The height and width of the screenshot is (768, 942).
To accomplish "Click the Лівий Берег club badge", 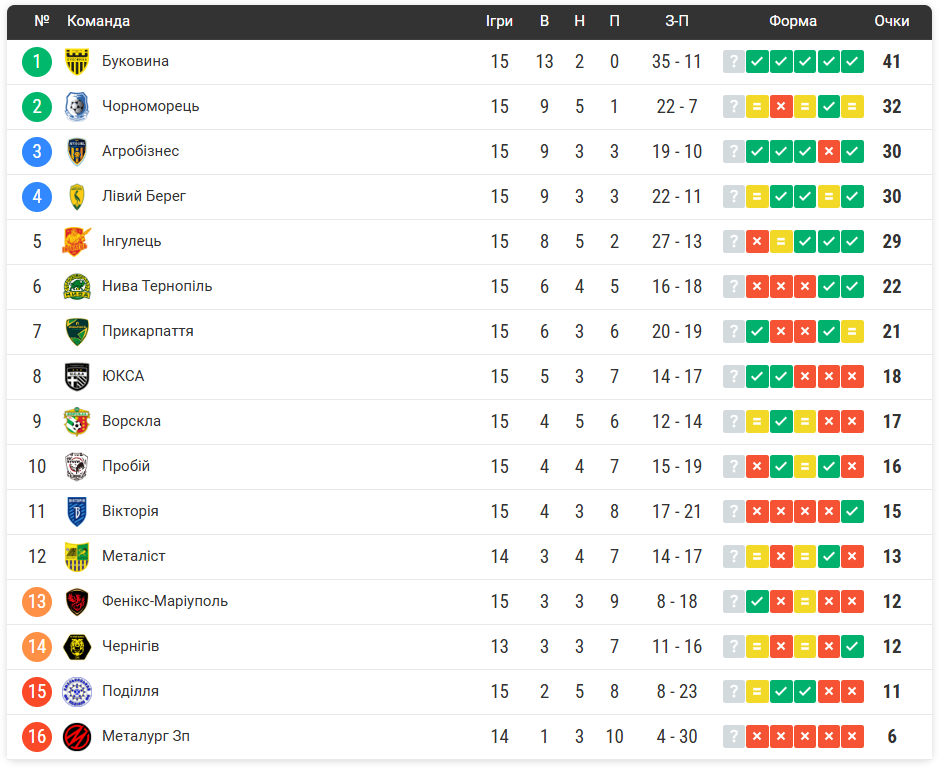I will click(x=77, y=197).
